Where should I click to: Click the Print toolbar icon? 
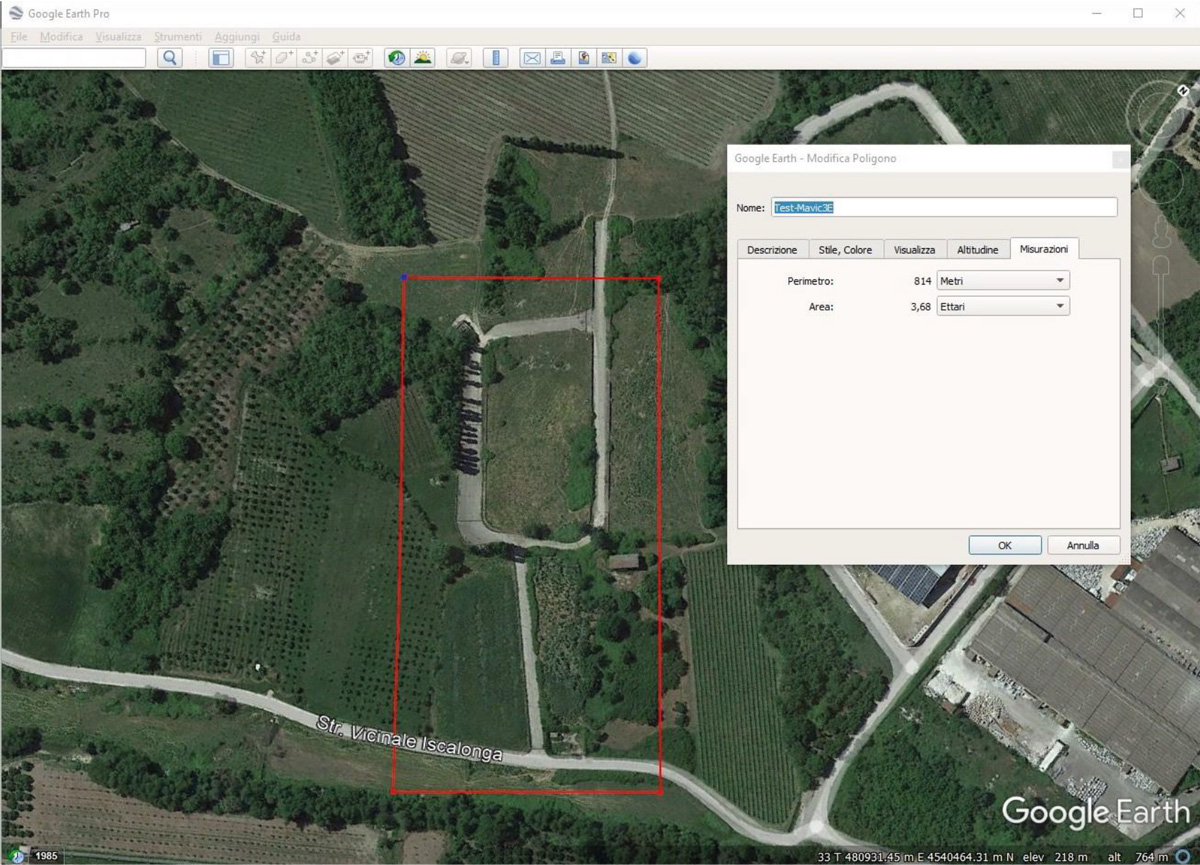click(x=558, y=58)
